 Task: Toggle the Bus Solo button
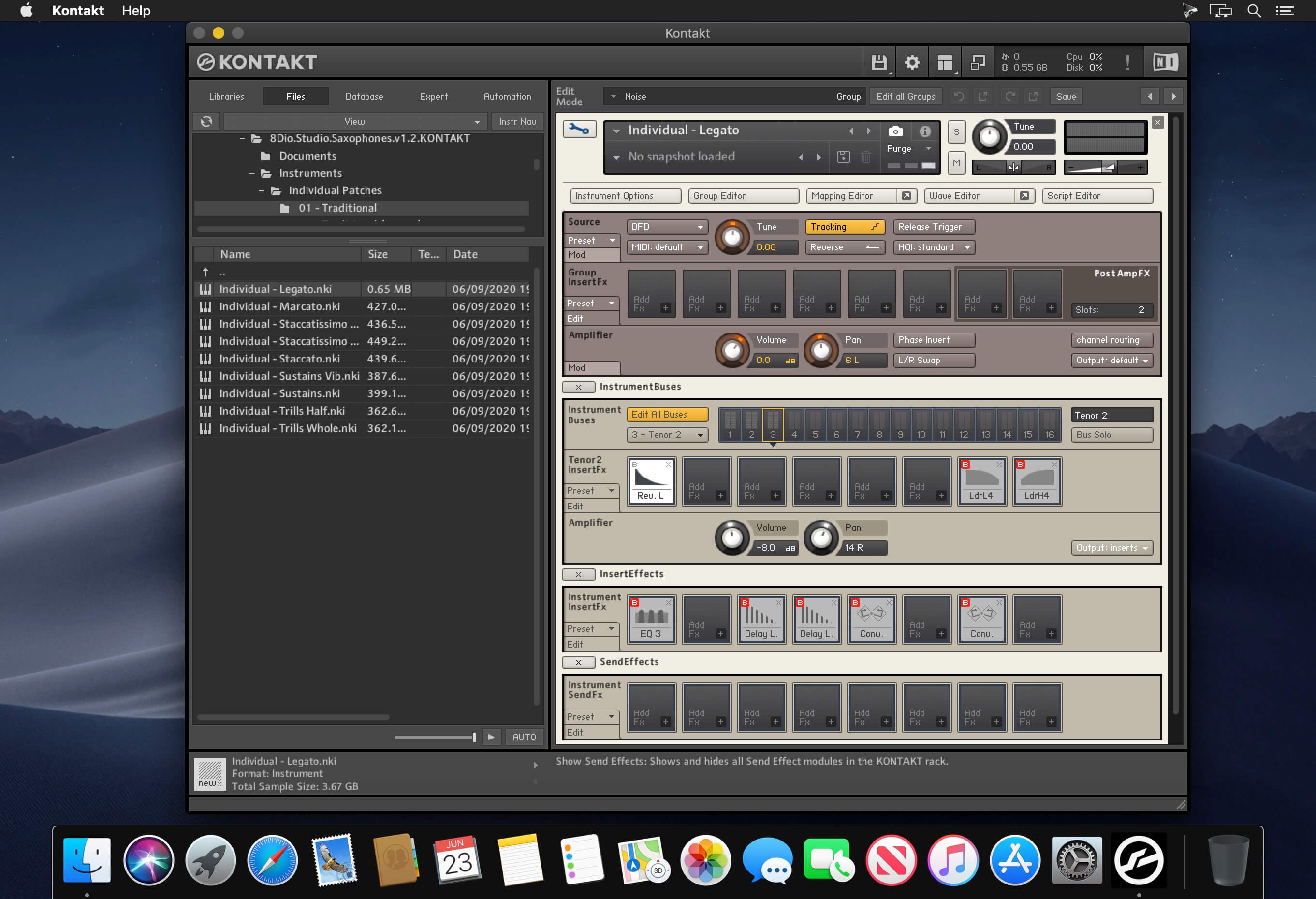1112,435
